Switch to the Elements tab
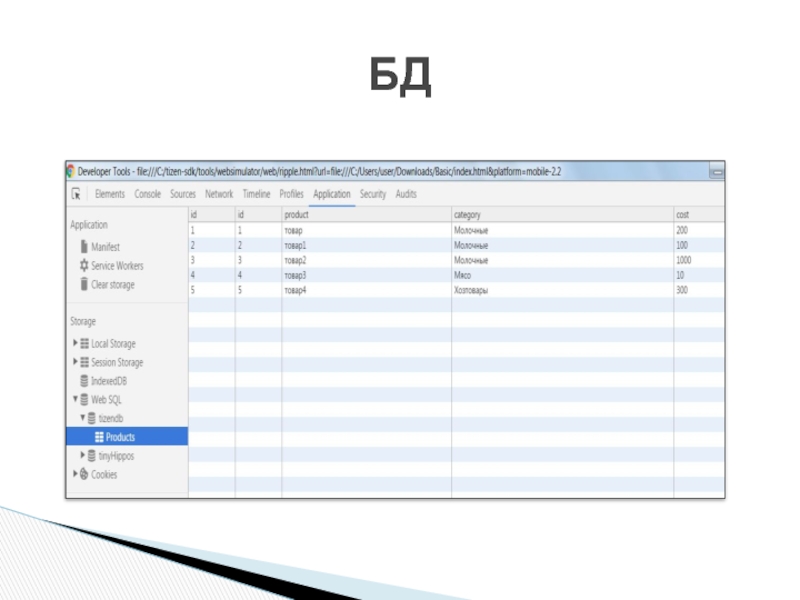The height and width of the screenshot is (600, 800). click(110, 194)
